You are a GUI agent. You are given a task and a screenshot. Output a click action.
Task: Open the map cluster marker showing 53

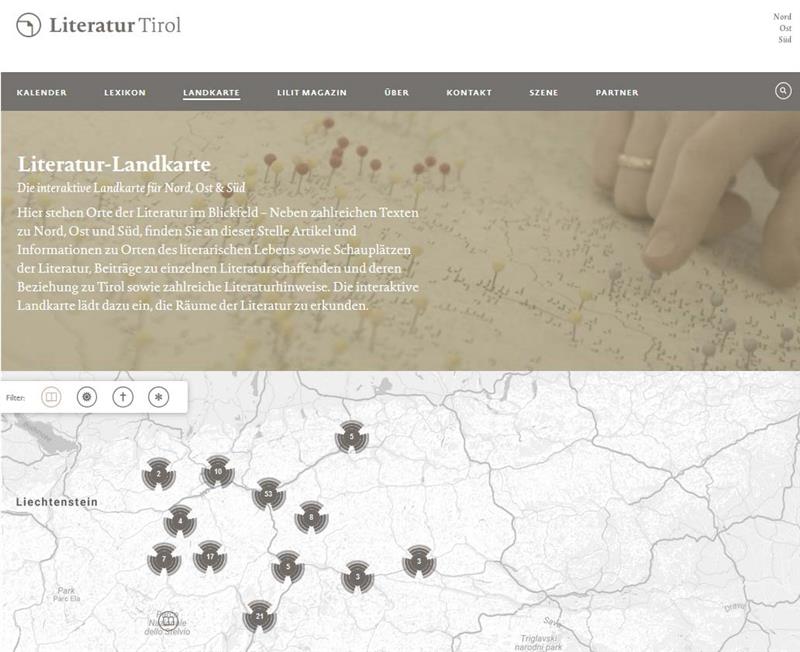click(268, 494)
